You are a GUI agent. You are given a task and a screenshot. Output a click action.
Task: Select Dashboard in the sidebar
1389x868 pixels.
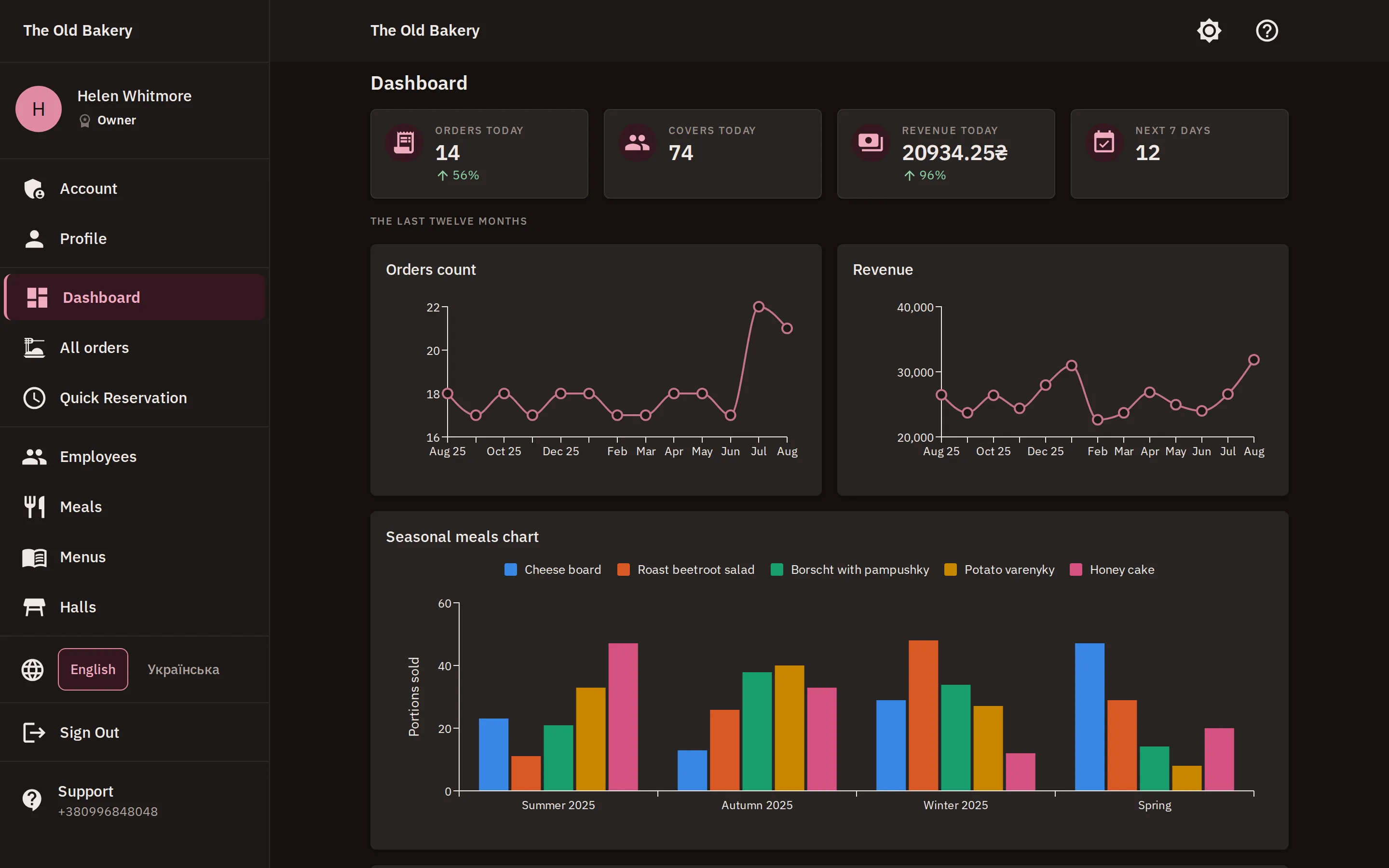point(135,298)
